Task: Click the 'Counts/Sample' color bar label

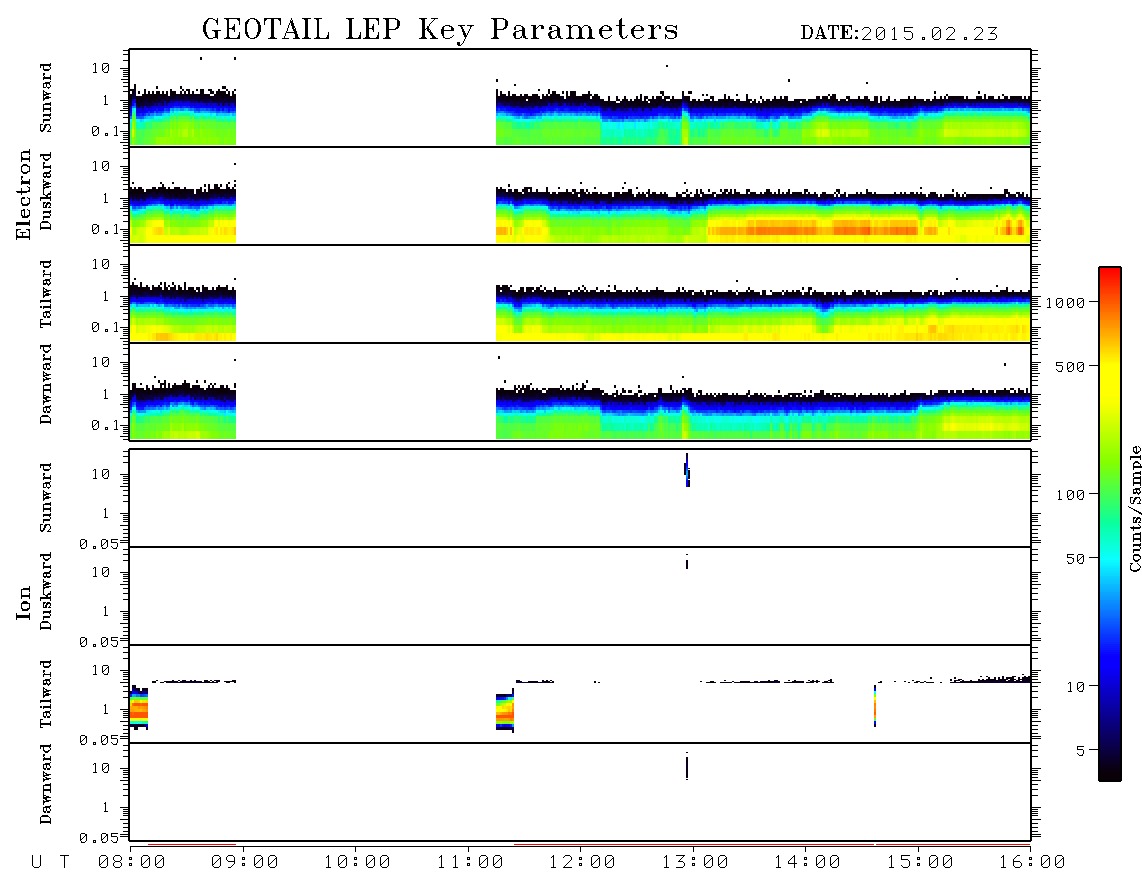Action: (x=1134, y=508)
